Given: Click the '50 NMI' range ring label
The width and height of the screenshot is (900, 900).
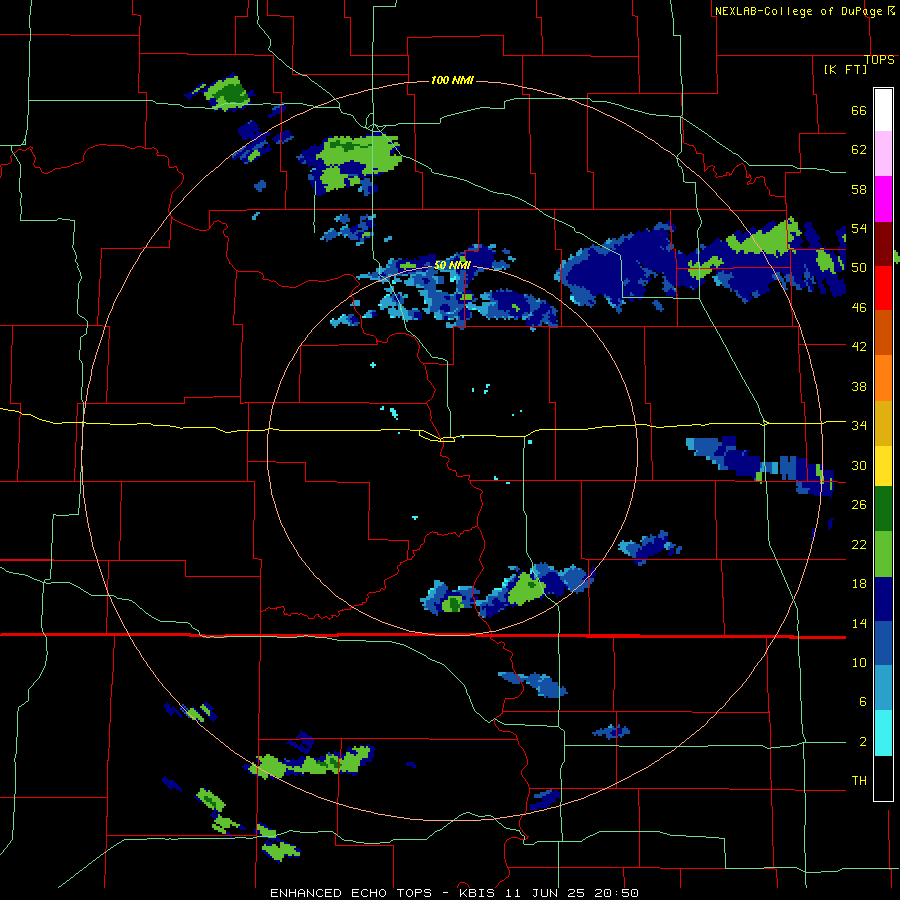Looking at the screenshot, I should [452, 265].
